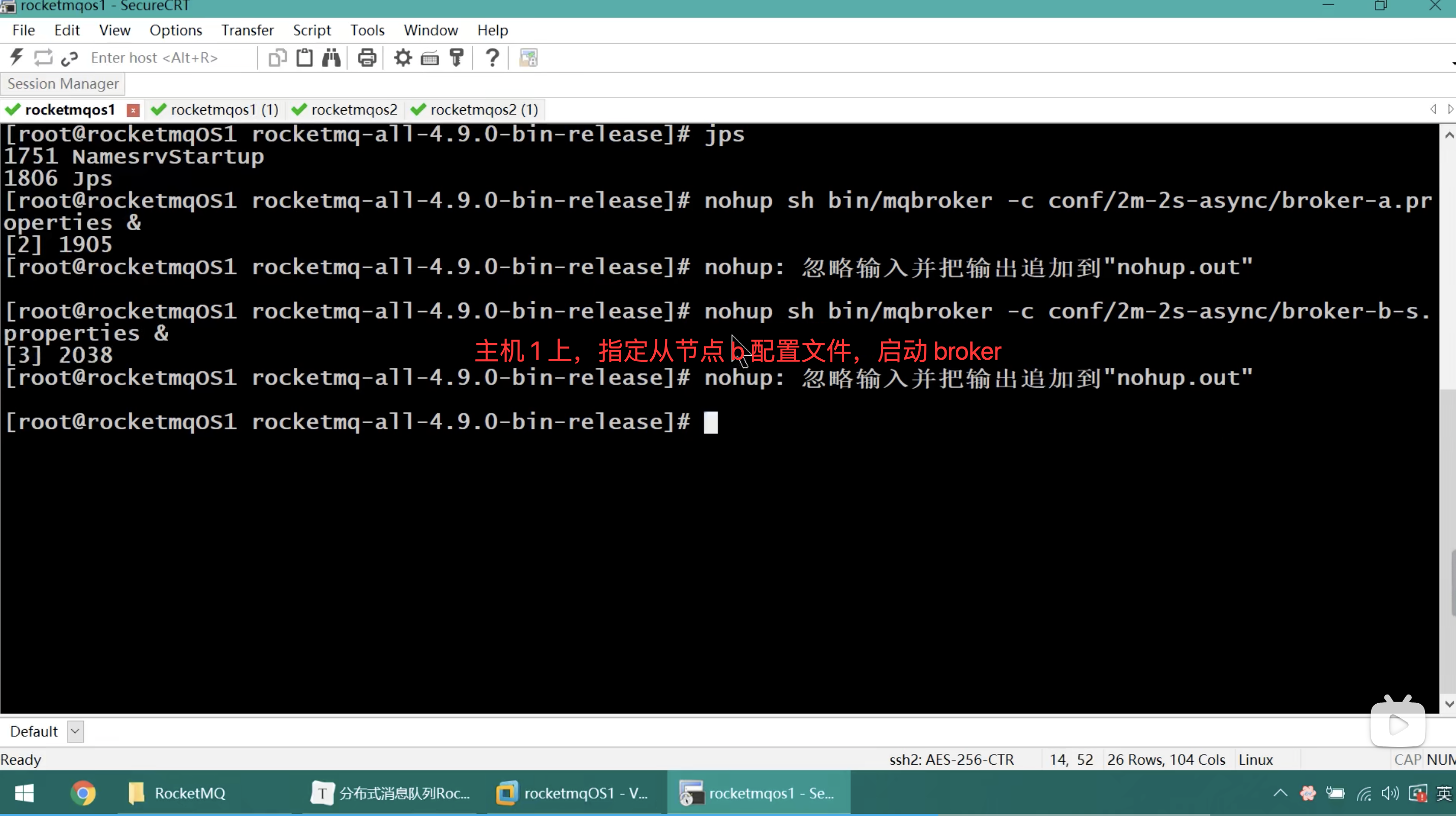Close the rocketmqos1 tab
Image resolution: width=1456 pixels, height=816 pixels.
point(133,110)
